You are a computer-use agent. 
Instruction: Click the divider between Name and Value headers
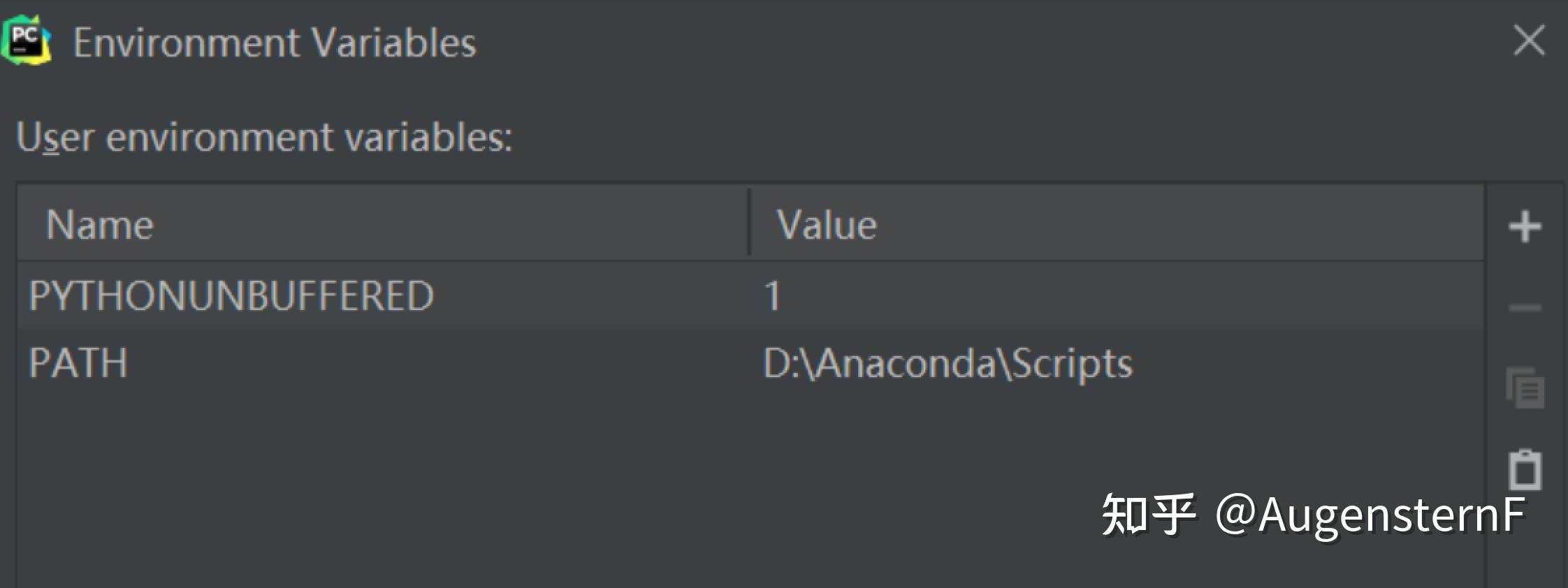click(749, 223)
